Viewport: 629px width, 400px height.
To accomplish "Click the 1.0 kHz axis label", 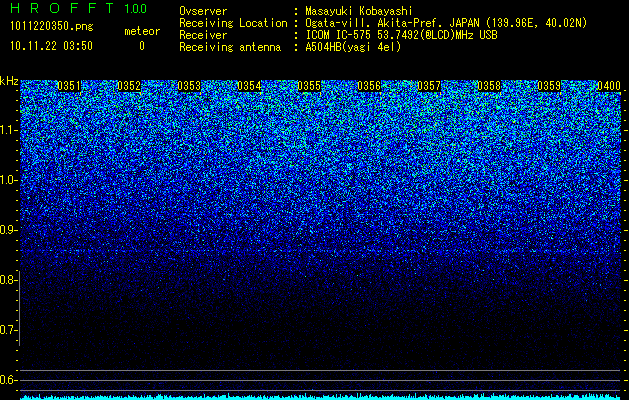I will point(7,180).
